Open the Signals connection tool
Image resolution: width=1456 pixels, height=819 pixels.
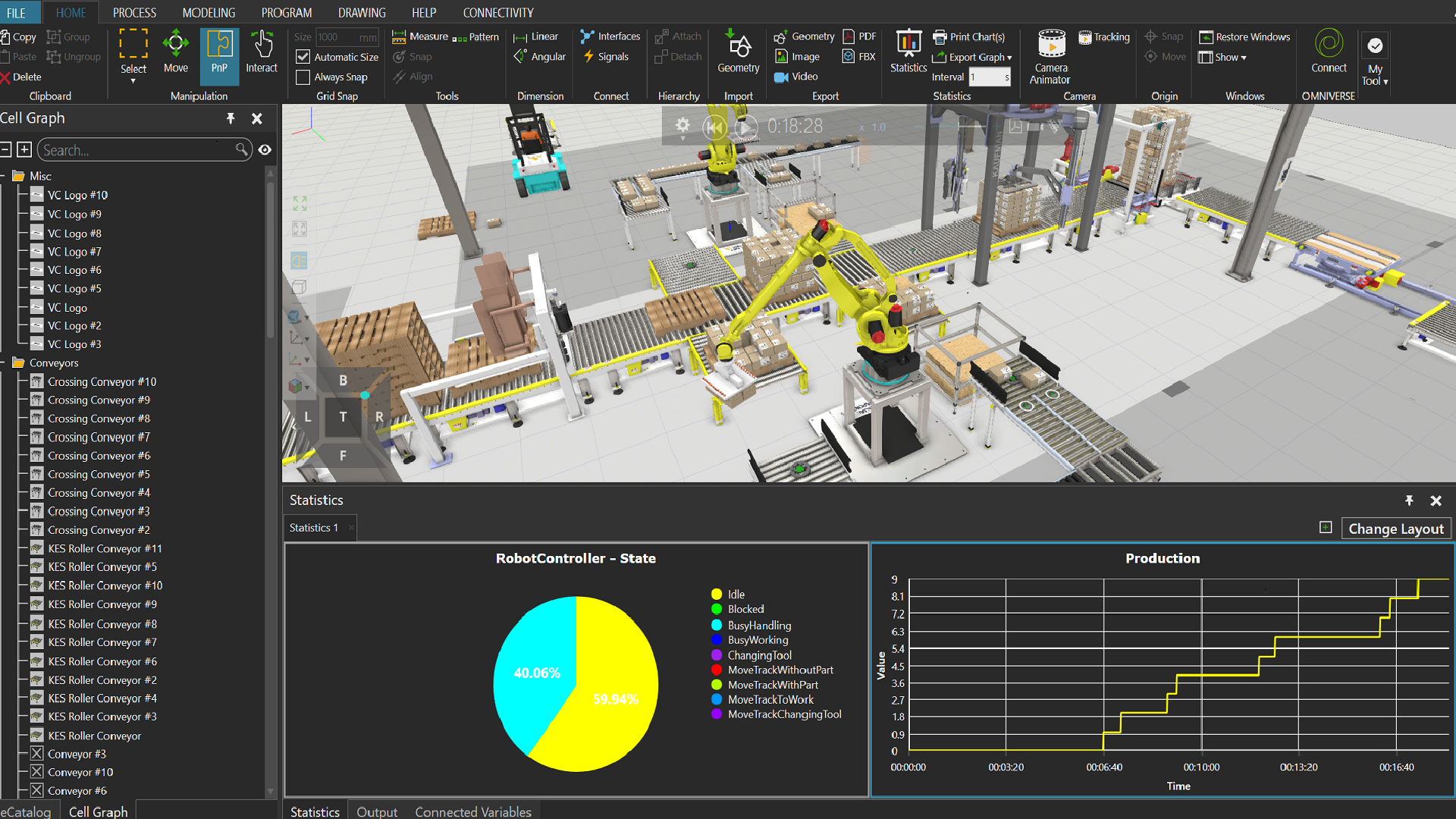click(x=607, y=56)
